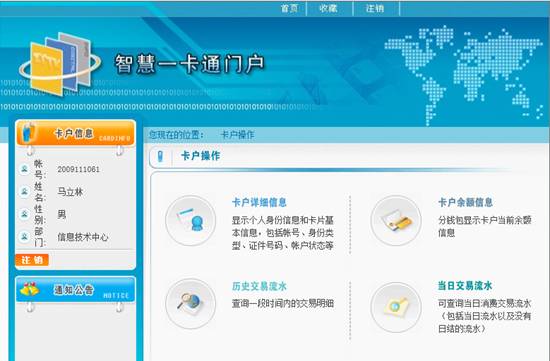Open the 卡户详细信息 link
Viewport: 550px width, 361px height.
click(x=259, y=202)
